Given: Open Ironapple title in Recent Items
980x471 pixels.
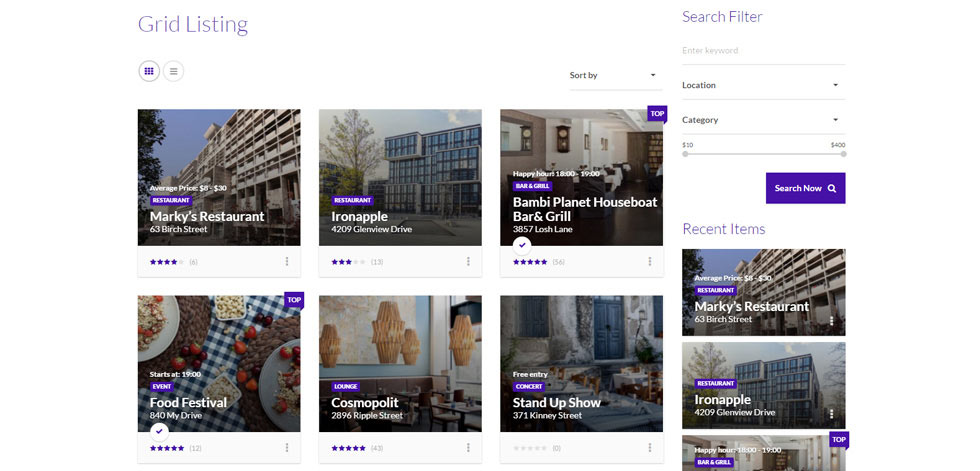Looking at the screenshot, I should tap(722, 400).
